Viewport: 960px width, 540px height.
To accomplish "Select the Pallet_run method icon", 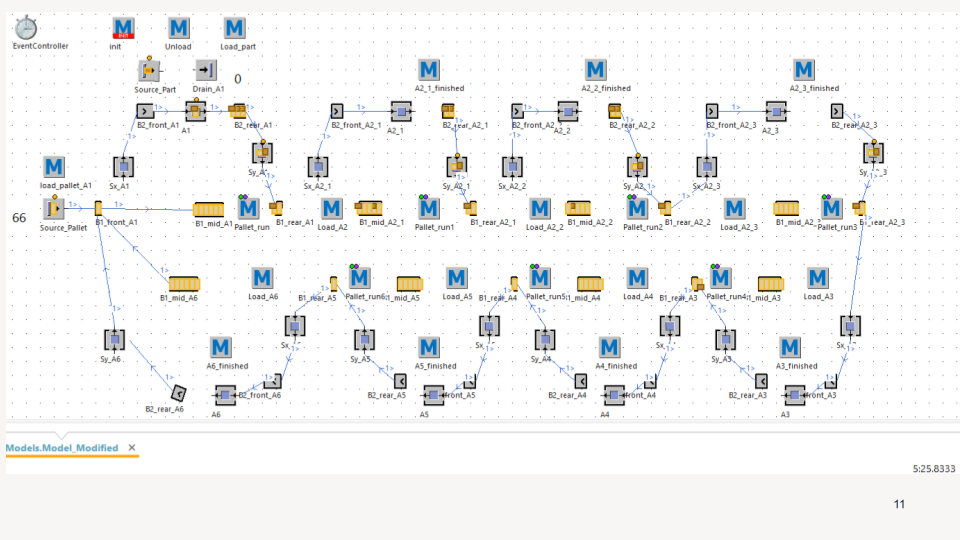I will click(x=249, y=209).
